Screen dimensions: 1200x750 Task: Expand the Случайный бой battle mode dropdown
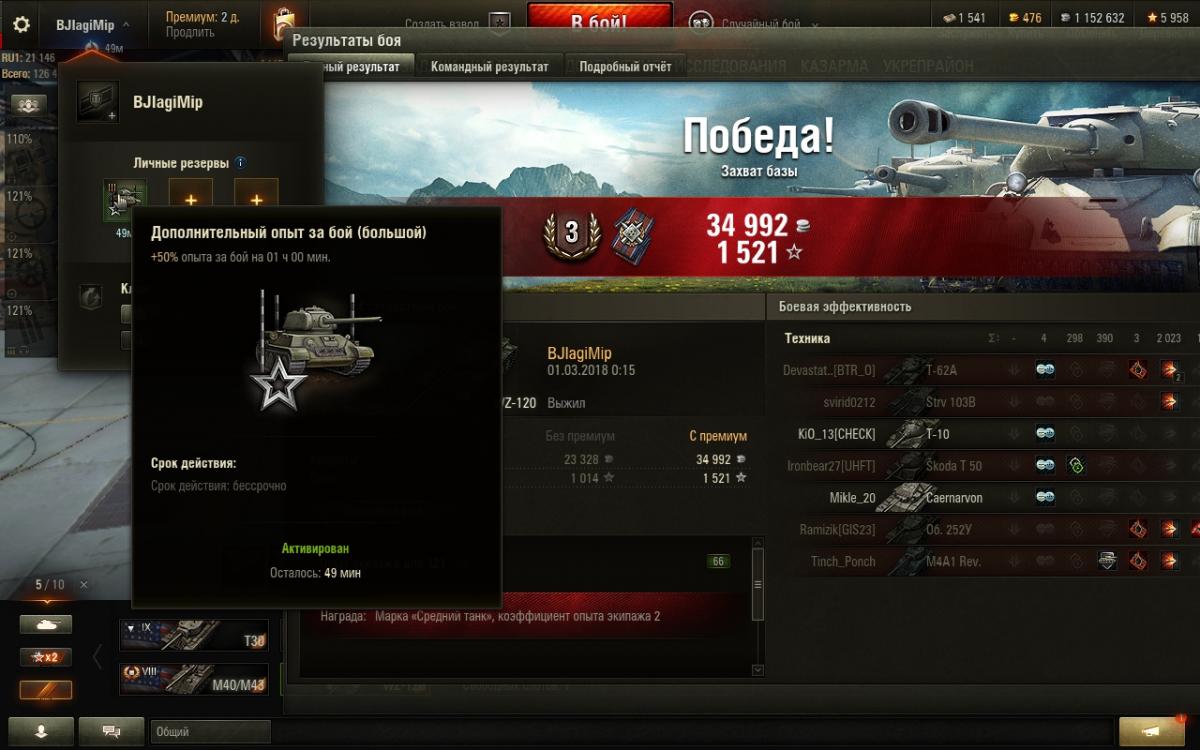coord(813,24)
